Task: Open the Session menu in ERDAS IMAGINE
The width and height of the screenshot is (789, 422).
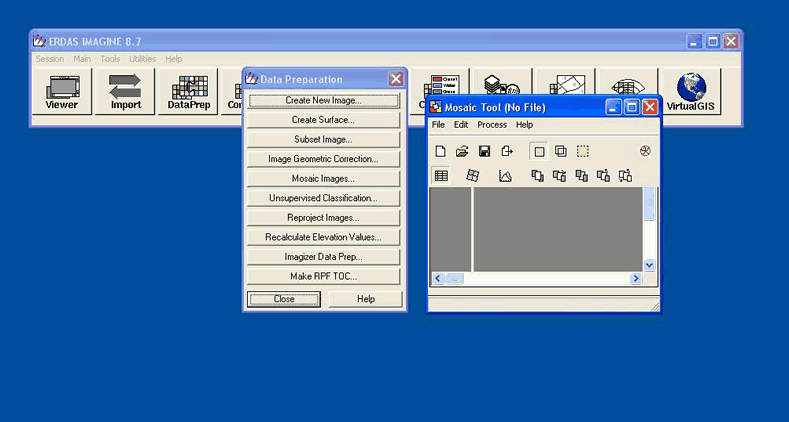Action: pyautogui.click(x=50, y=59)
